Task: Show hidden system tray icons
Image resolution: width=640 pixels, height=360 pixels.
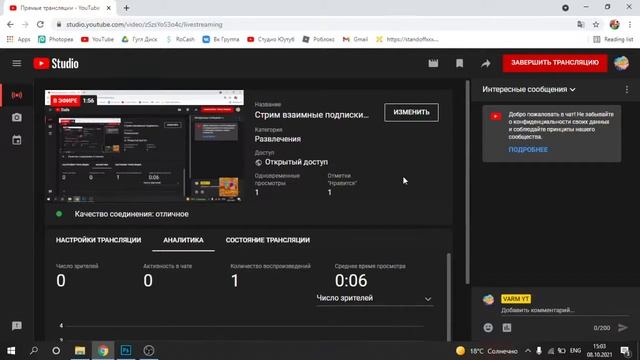Action: (528, 351)
